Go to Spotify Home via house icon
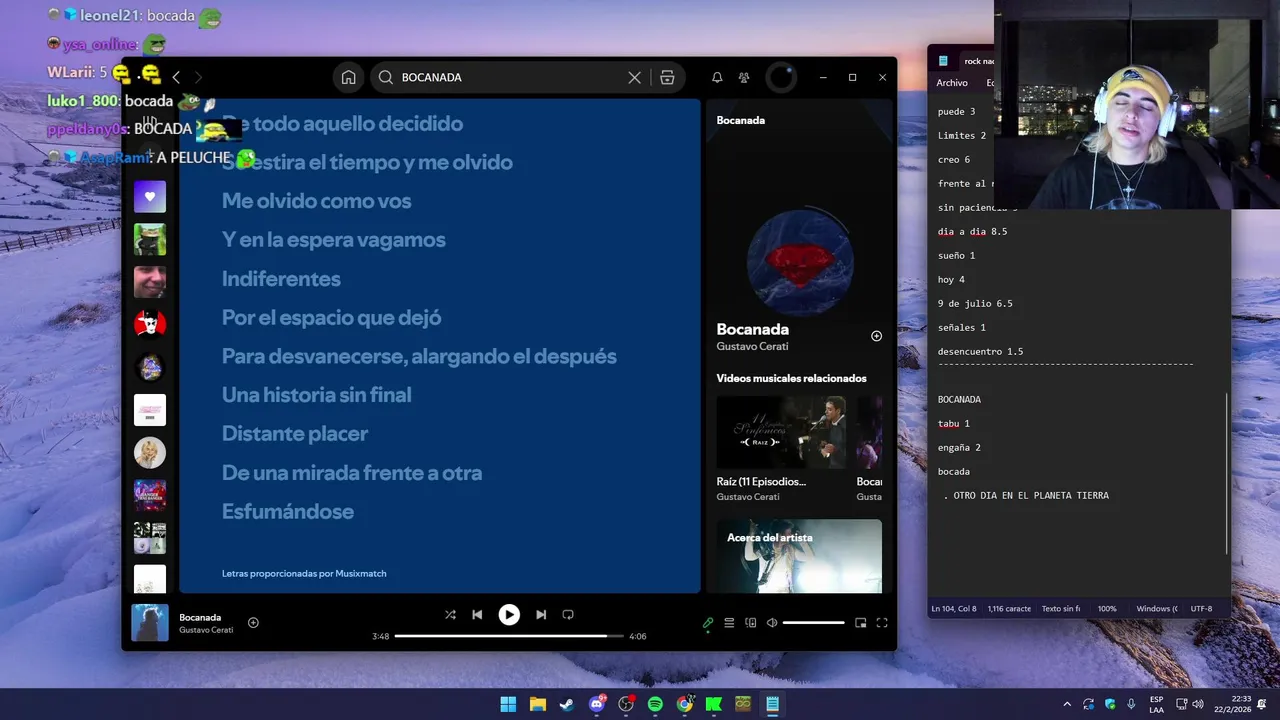The width and height of the screenshot is (1280, 720). click(348, 77)
